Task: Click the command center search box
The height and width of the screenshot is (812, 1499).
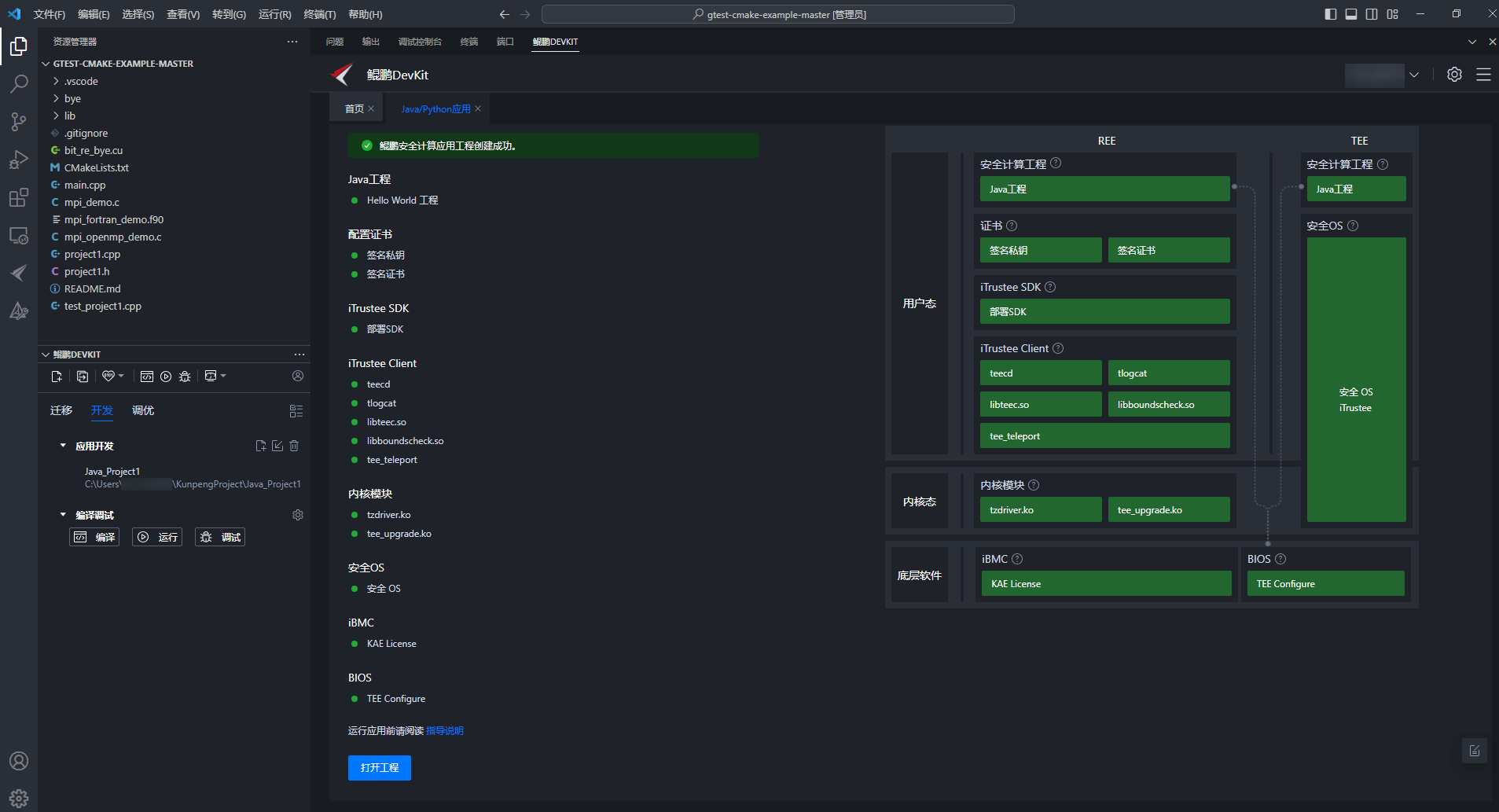Action: [x=778, y=14]
